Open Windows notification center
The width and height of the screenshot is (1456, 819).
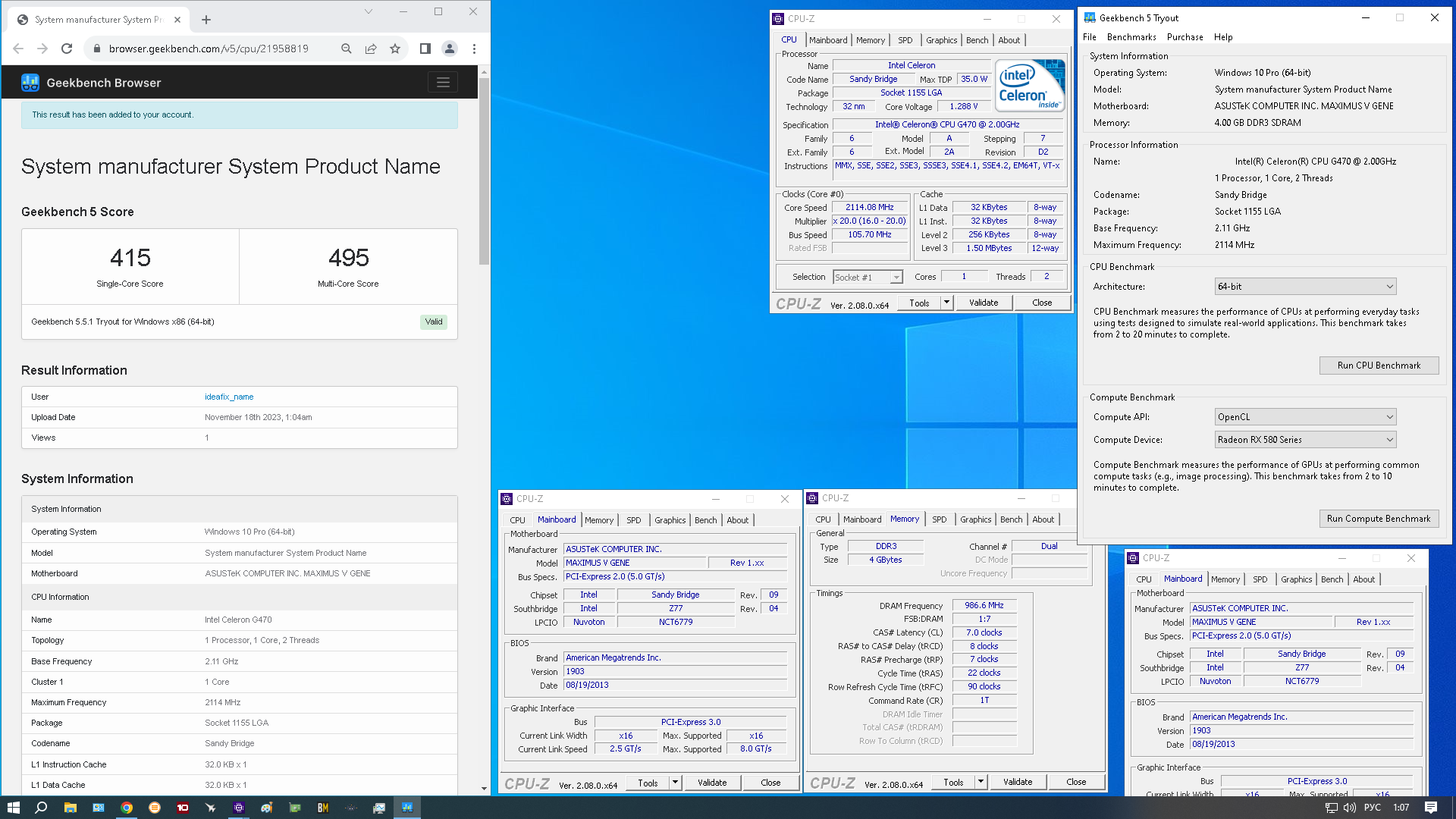1431,808
